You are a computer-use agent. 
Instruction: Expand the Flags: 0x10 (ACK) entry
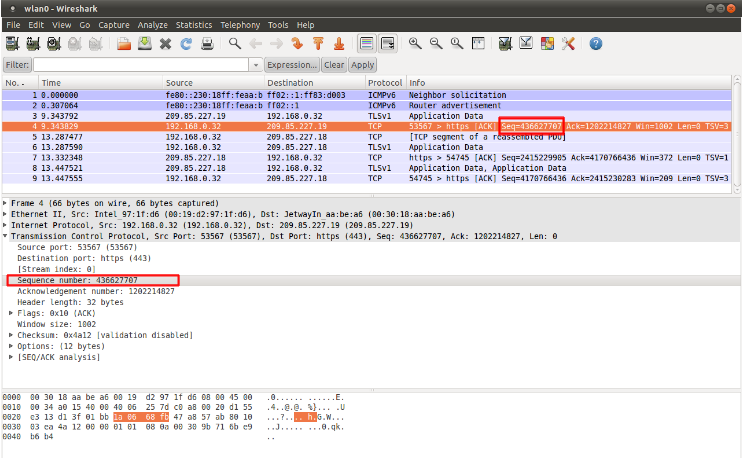tap(14, 311)
